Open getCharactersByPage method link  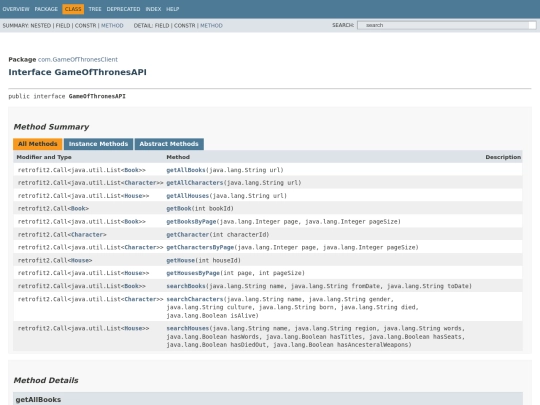pos(200,247)
